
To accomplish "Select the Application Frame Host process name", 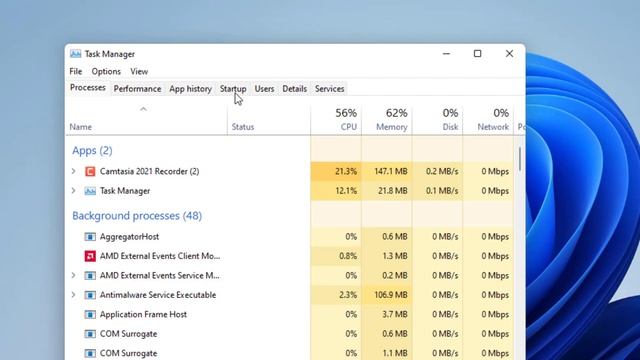I will pyautogui.click(x=143, y=314).
